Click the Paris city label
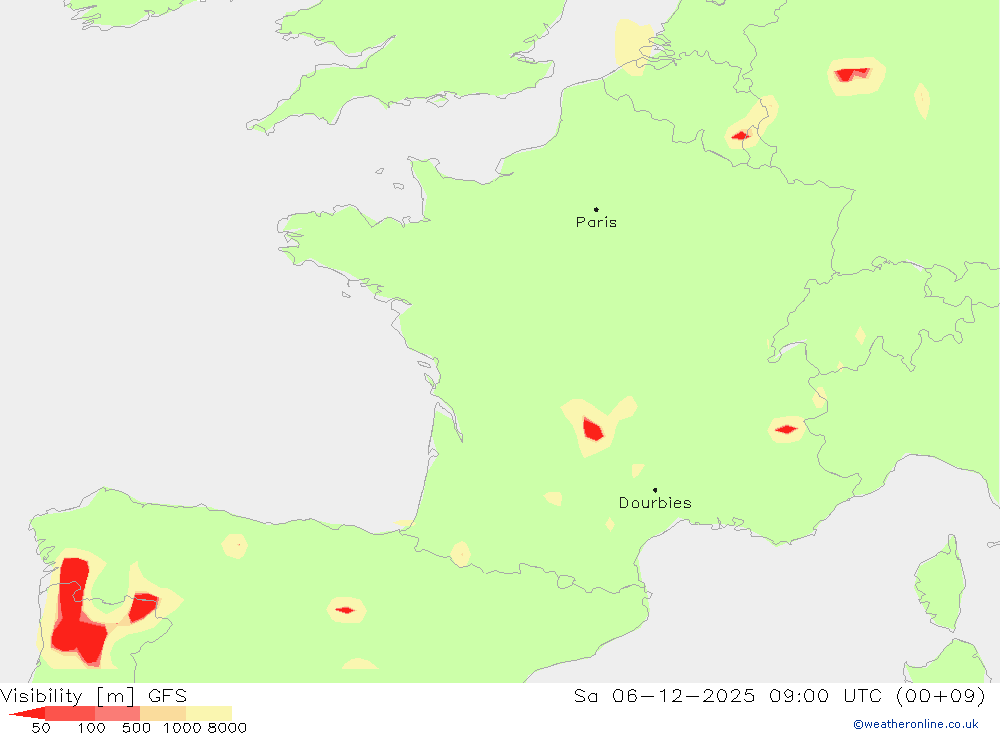 click(596, 222)
